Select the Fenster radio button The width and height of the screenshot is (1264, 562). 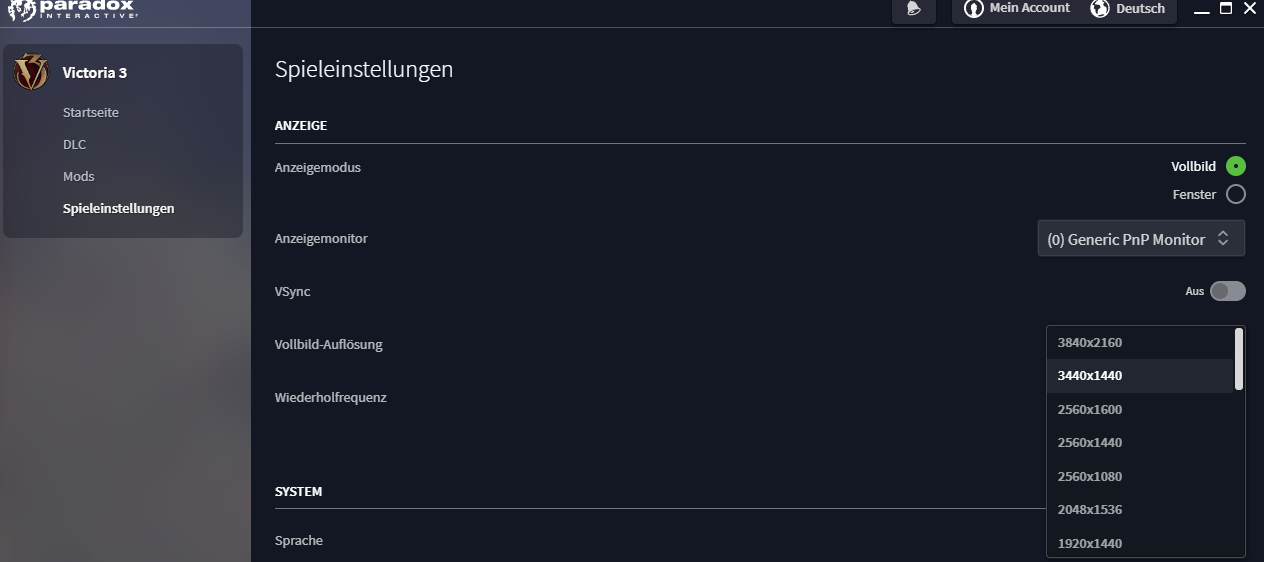point(1236,195)
